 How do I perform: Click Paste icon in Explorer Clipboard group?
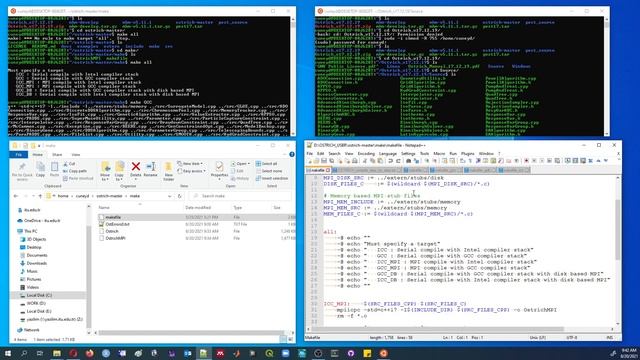54,167
